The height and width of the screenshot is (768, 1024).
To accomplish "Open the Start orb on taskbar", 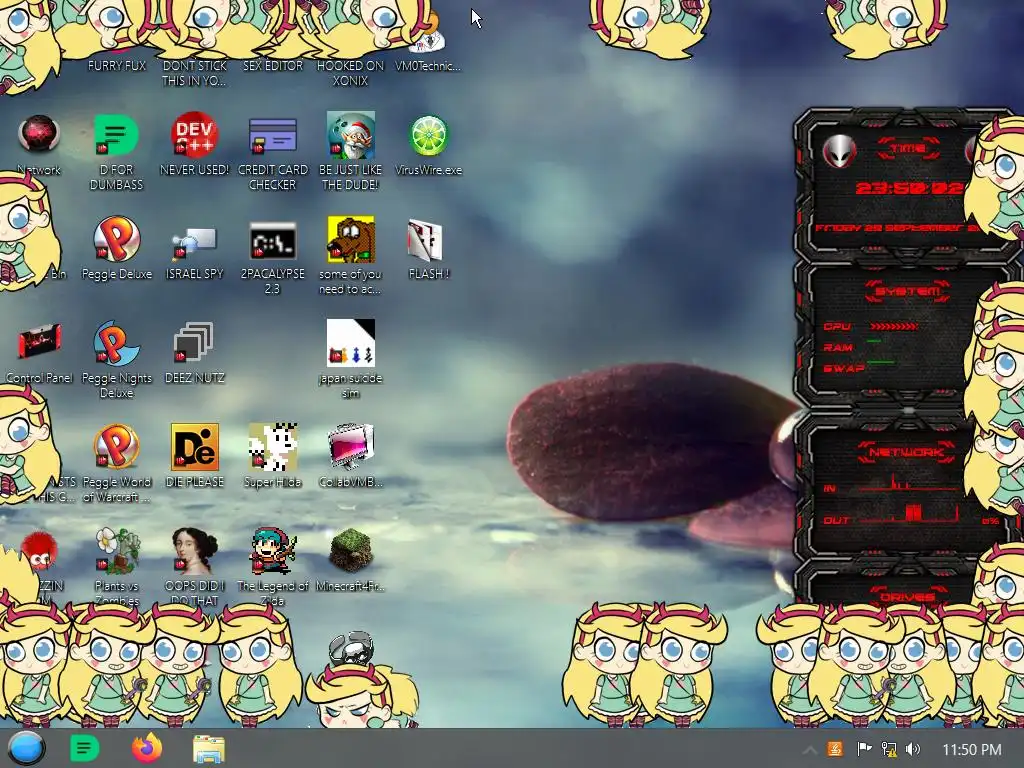I will (x=26, y=748).
